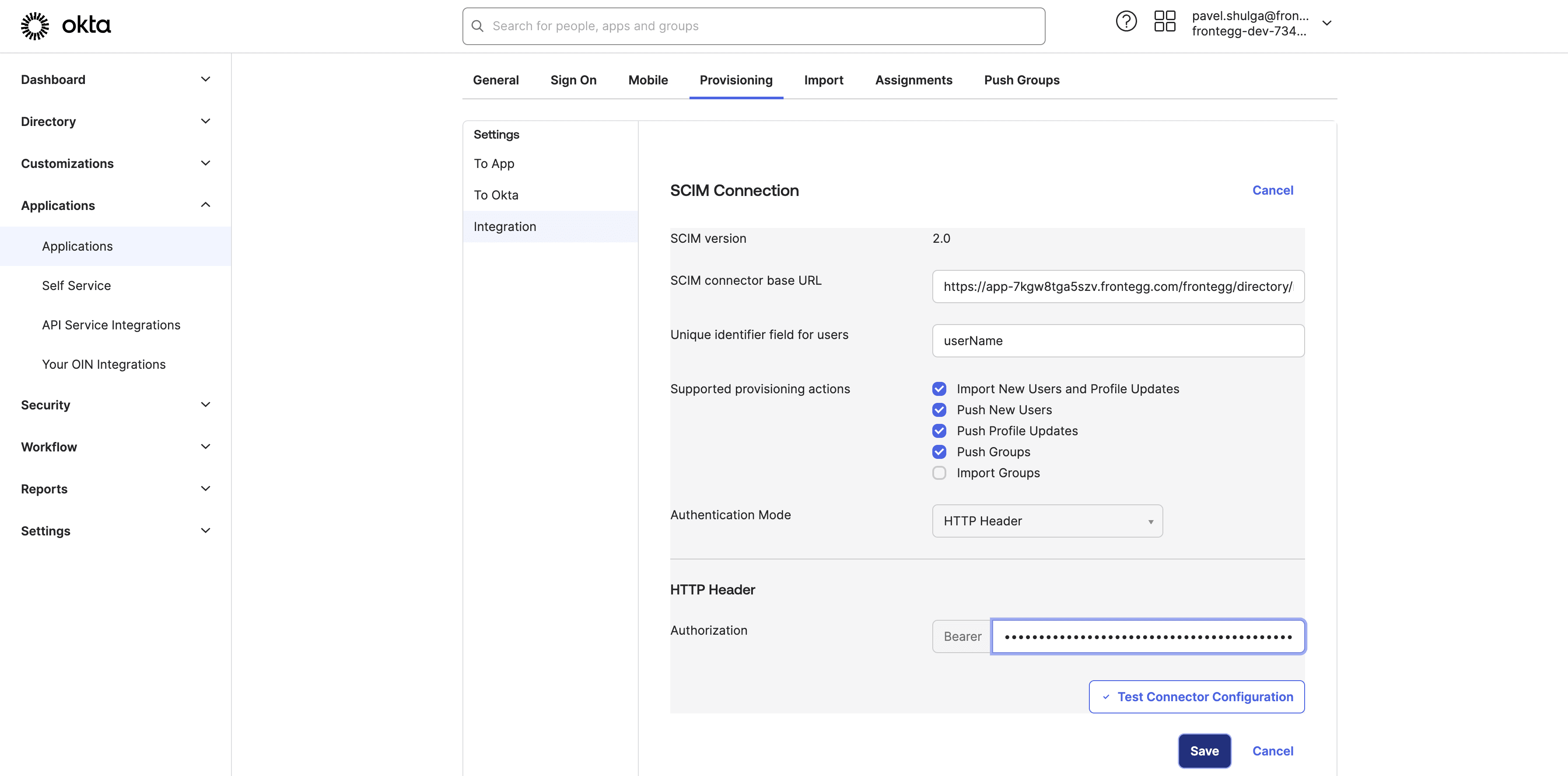Switch to the Assignments tab
The image size is (1568, 776).
(x=913, y=80)
